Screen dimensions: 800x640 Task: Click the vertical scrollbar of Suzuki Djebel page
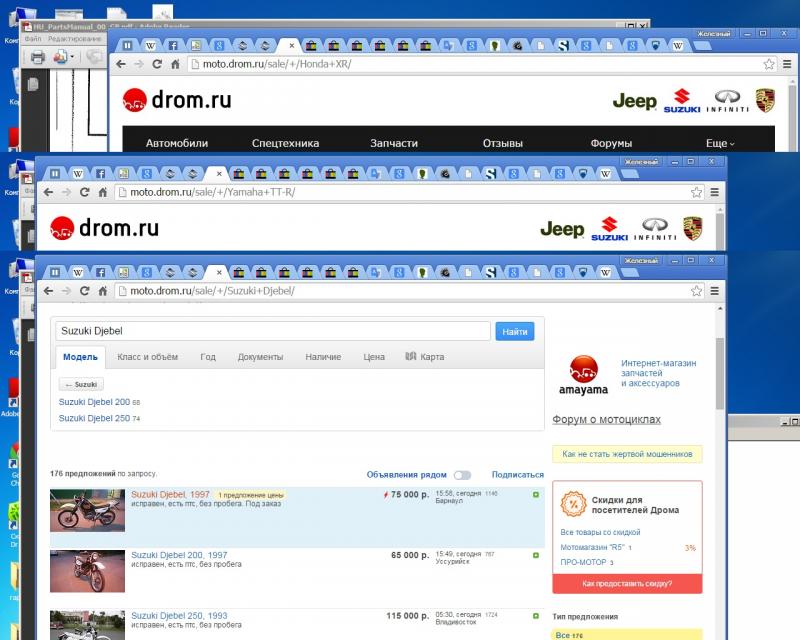coord(720,374)
